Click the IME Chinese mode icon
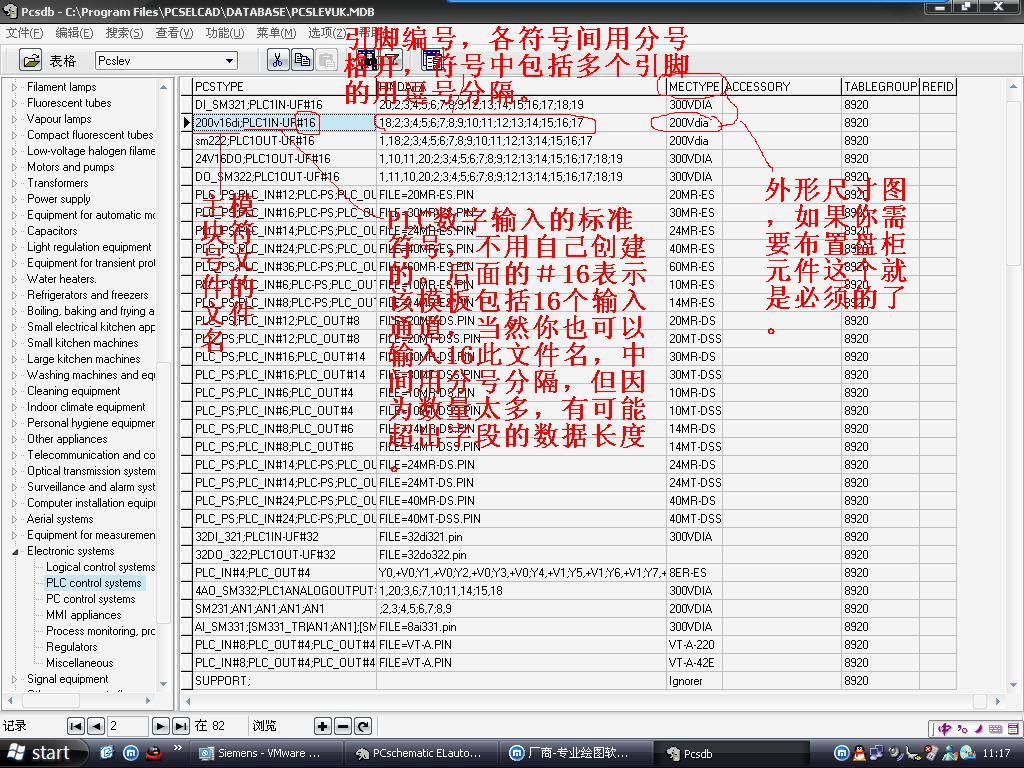This screenshot has width=1024, height=768. [944, 729]
